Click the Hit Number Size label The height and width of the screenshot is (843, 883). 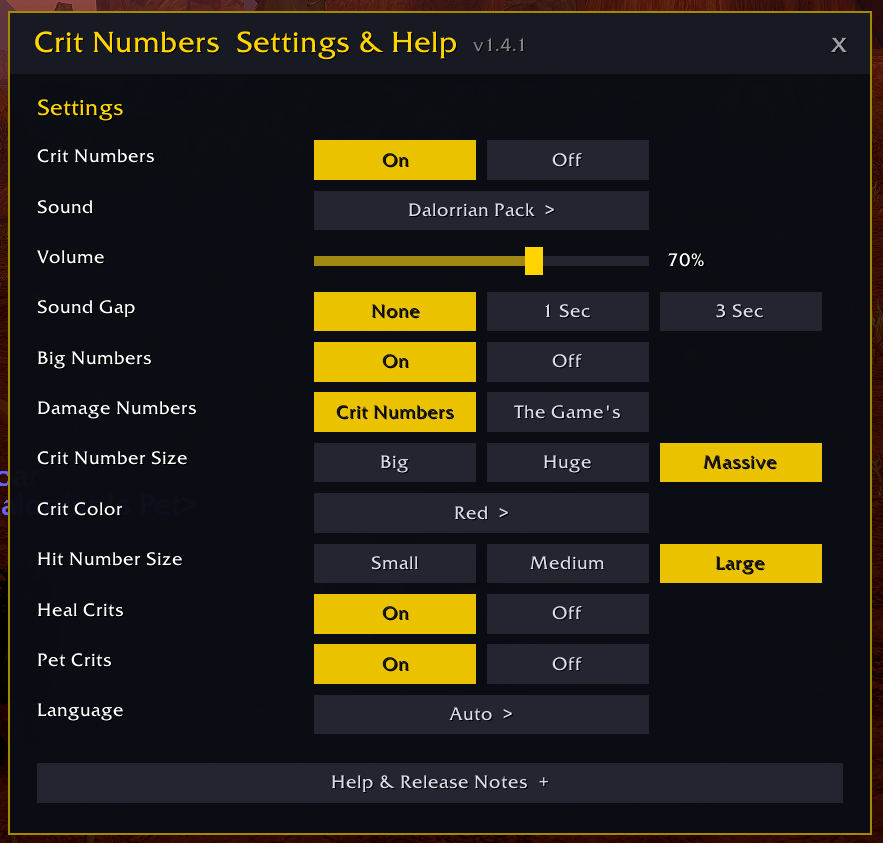[110, 559]
